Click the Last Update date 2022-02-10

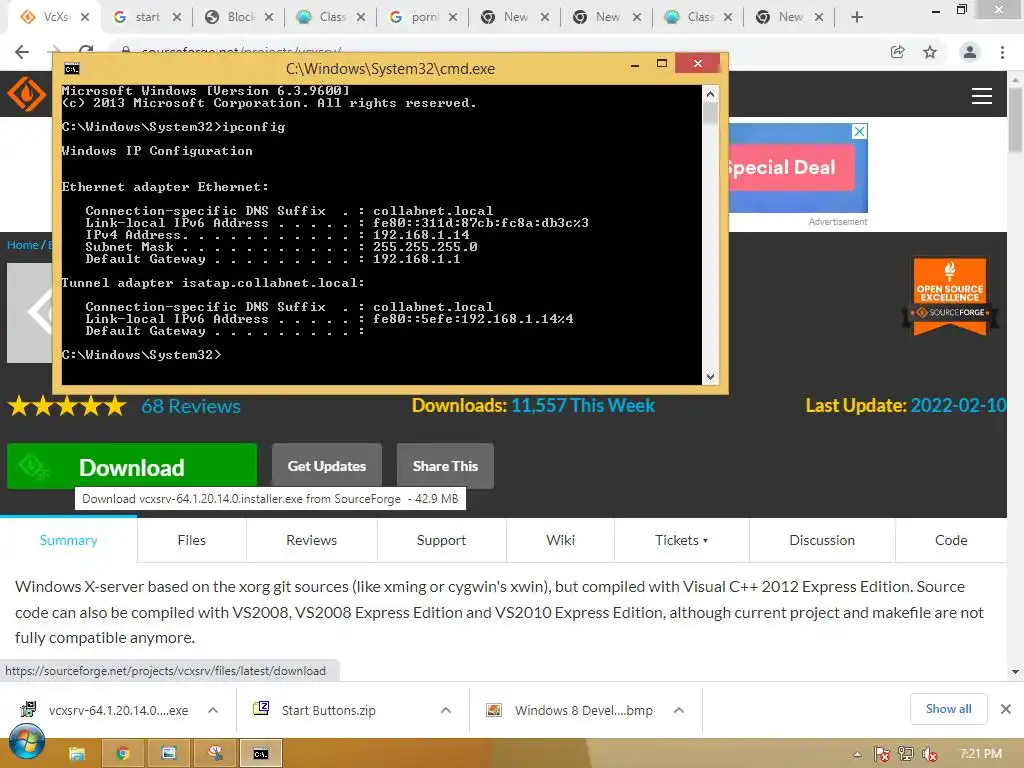click(x=958, y=406)
